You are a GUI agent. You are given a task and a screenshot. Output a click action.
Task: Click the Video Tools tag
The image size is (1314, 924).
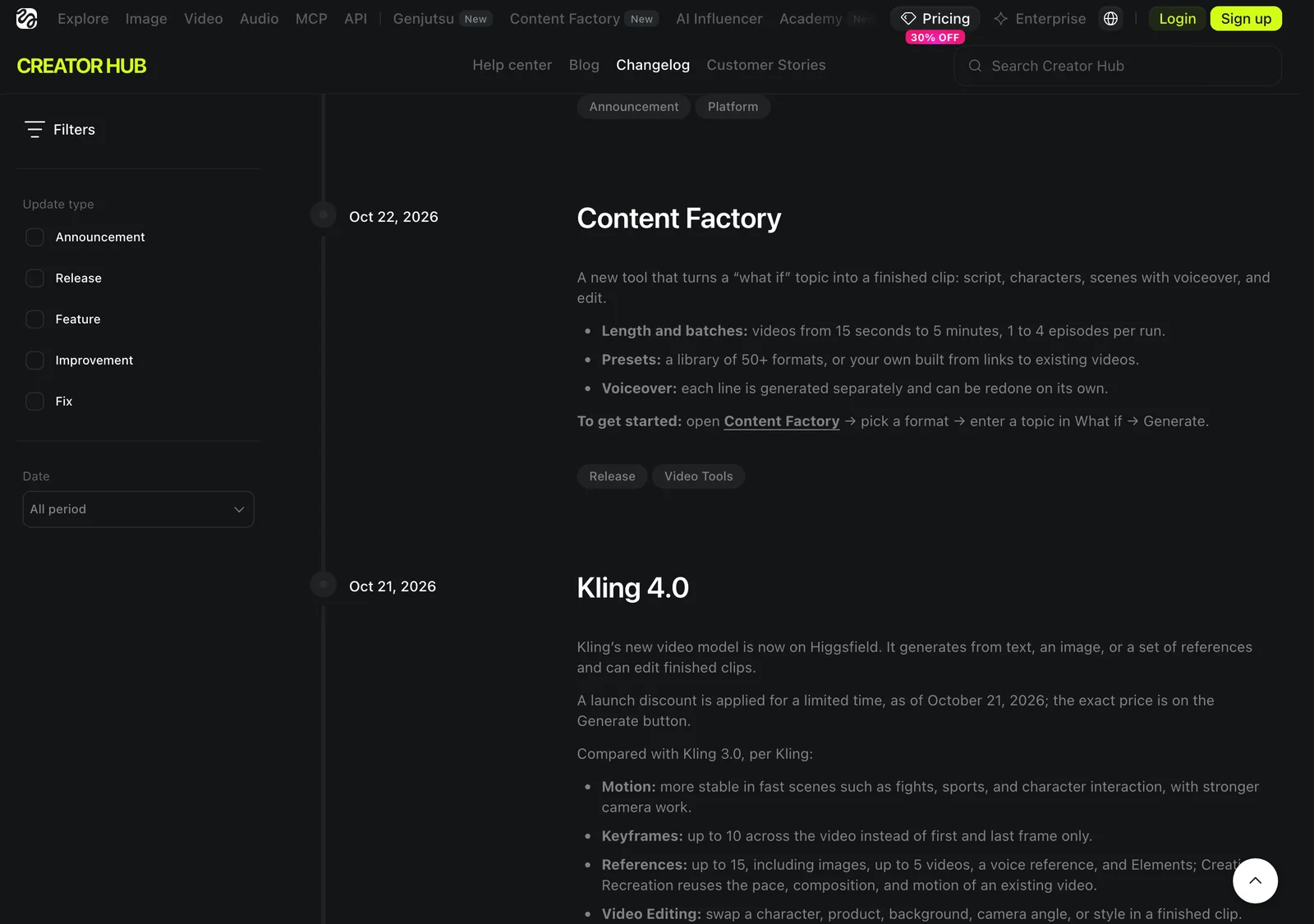click(x=698, y=476)
